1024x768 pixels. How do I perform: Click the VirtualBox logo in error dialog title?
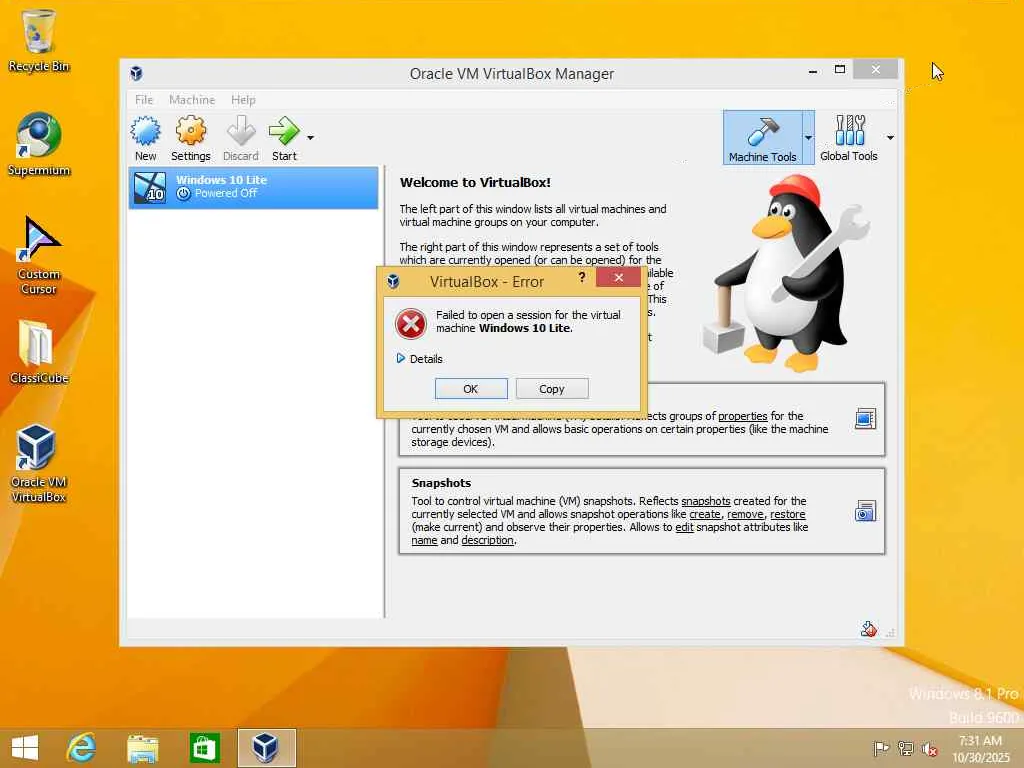(393, 281)
